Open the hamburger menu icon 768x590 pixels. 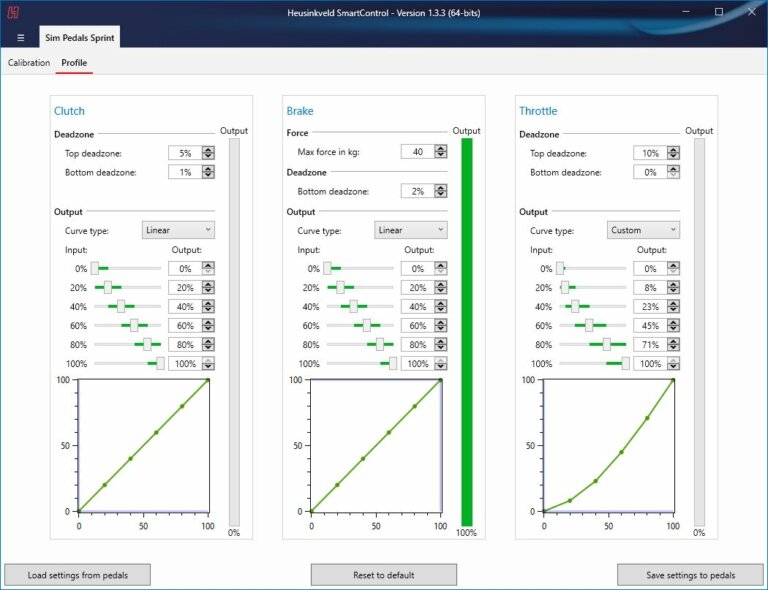(x=20, y=38)
